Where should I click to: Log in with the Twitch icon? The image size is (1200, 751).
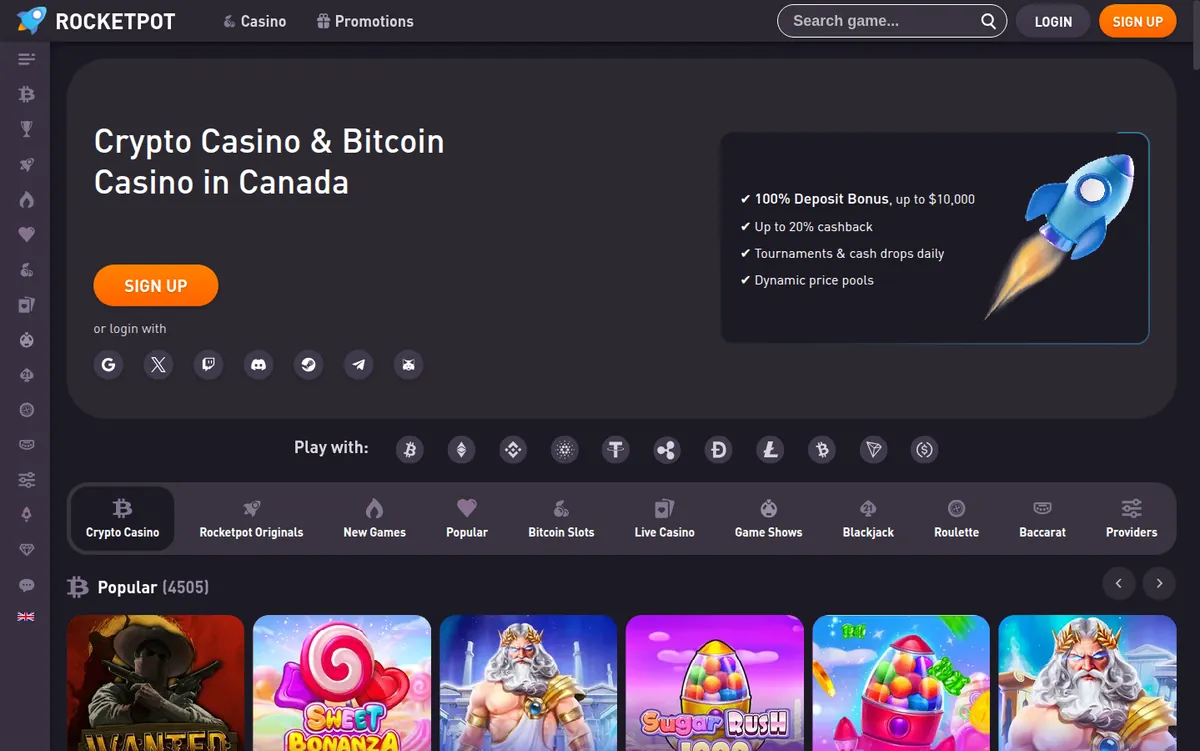(x=208, y=365)
